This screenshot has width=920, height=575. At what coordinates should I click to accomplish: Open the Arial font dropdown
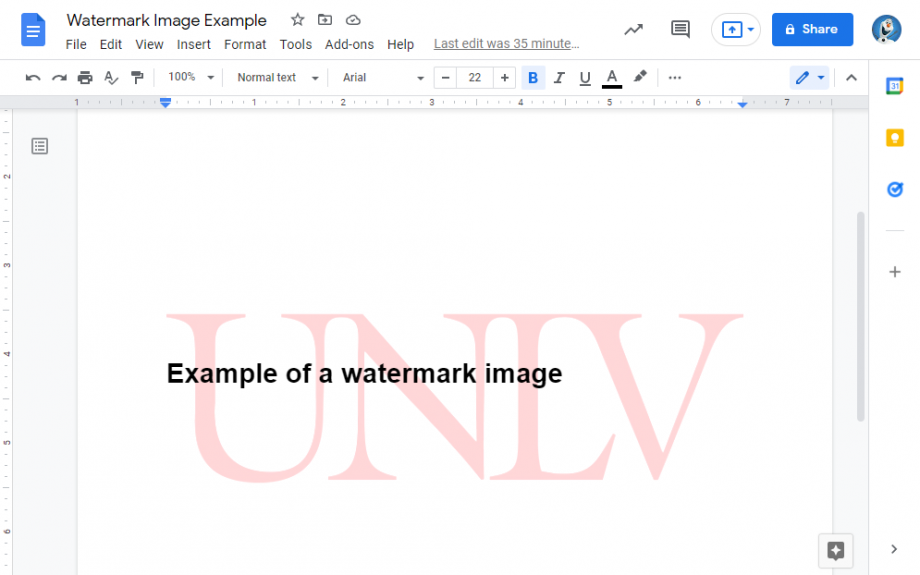383,77
